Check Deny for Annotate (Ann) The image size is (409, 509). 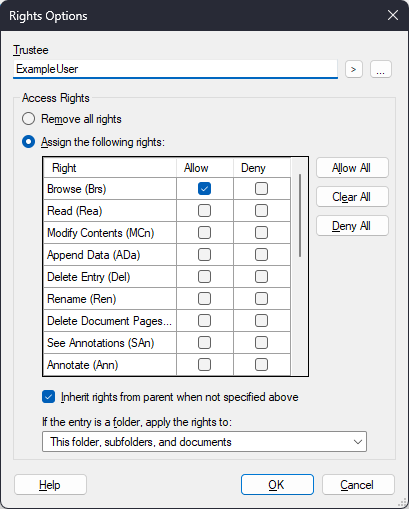pyautogui.click(x=261, y=365)
